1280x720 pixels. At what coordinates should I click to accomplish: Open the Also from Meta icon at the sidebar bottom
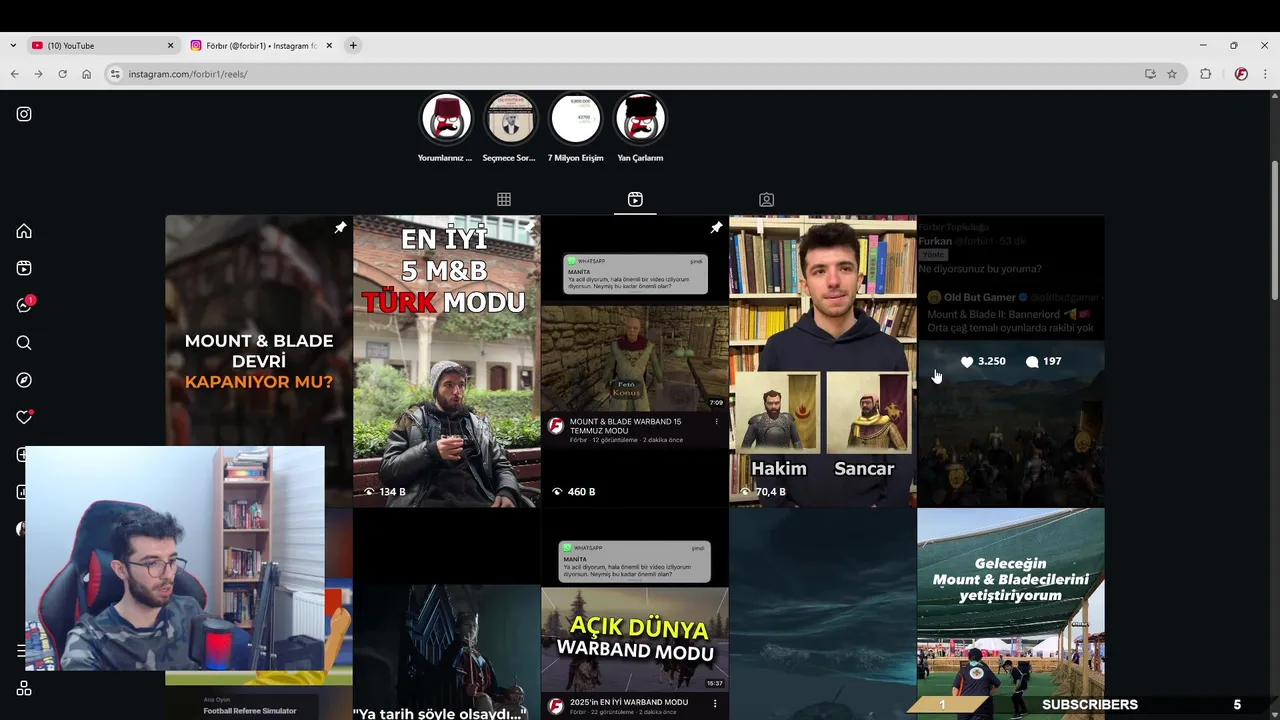(24, 688)
